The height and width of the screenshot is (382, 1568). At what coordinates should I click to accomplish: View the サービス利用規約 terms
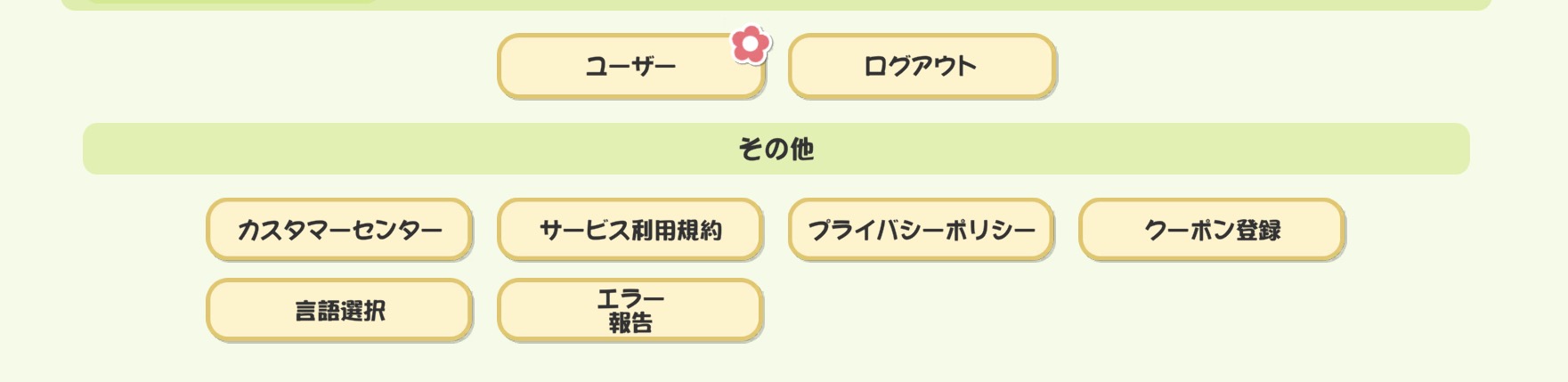[630, 230]
